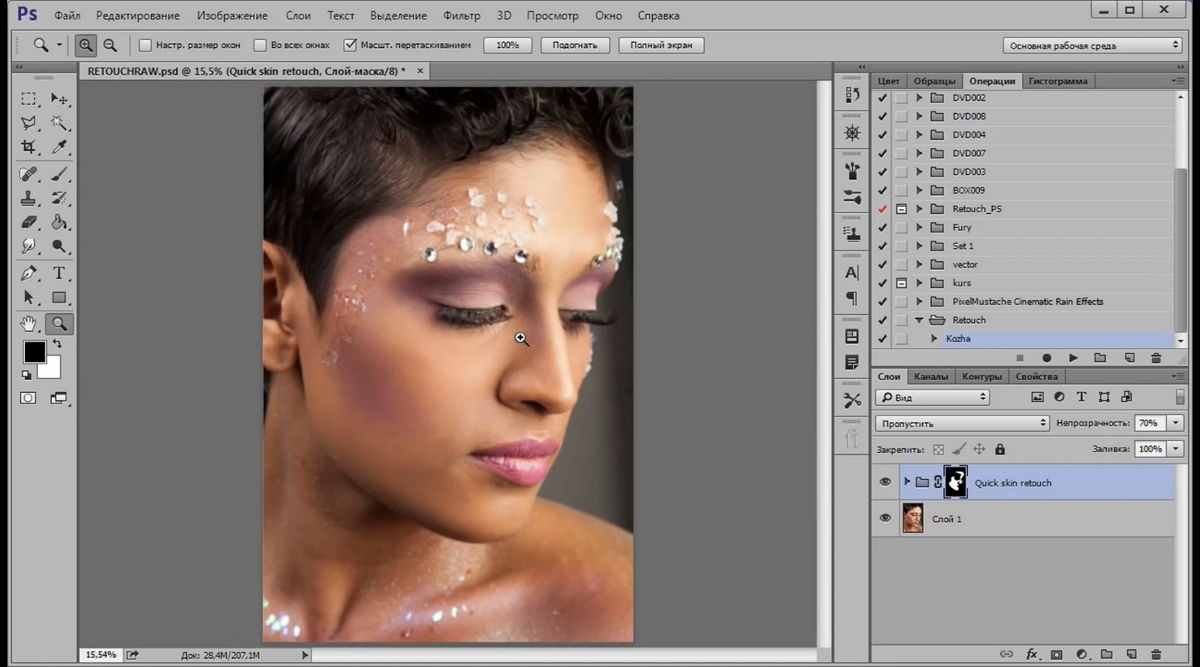Collapse the Retouch action set
This screenshot has height=667, width=1200.
tap(919, 320)
